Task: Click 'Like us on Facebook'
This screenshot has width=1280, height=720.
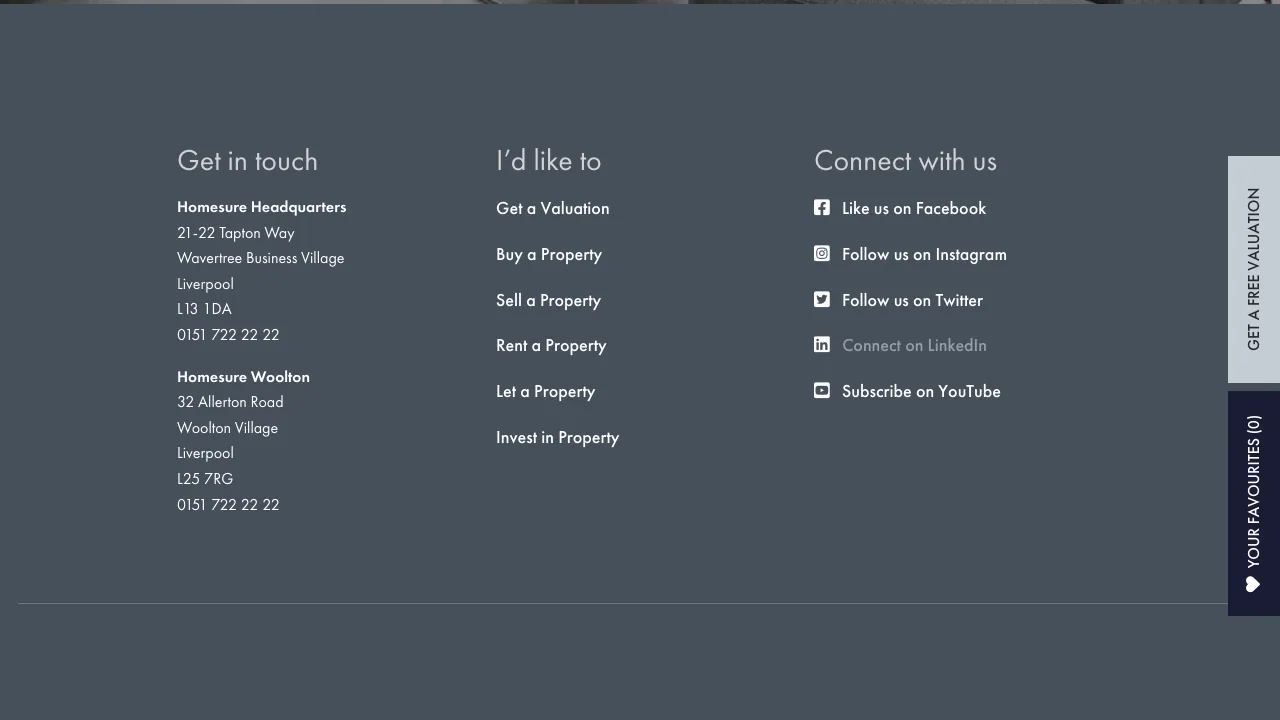Action: 913,208
